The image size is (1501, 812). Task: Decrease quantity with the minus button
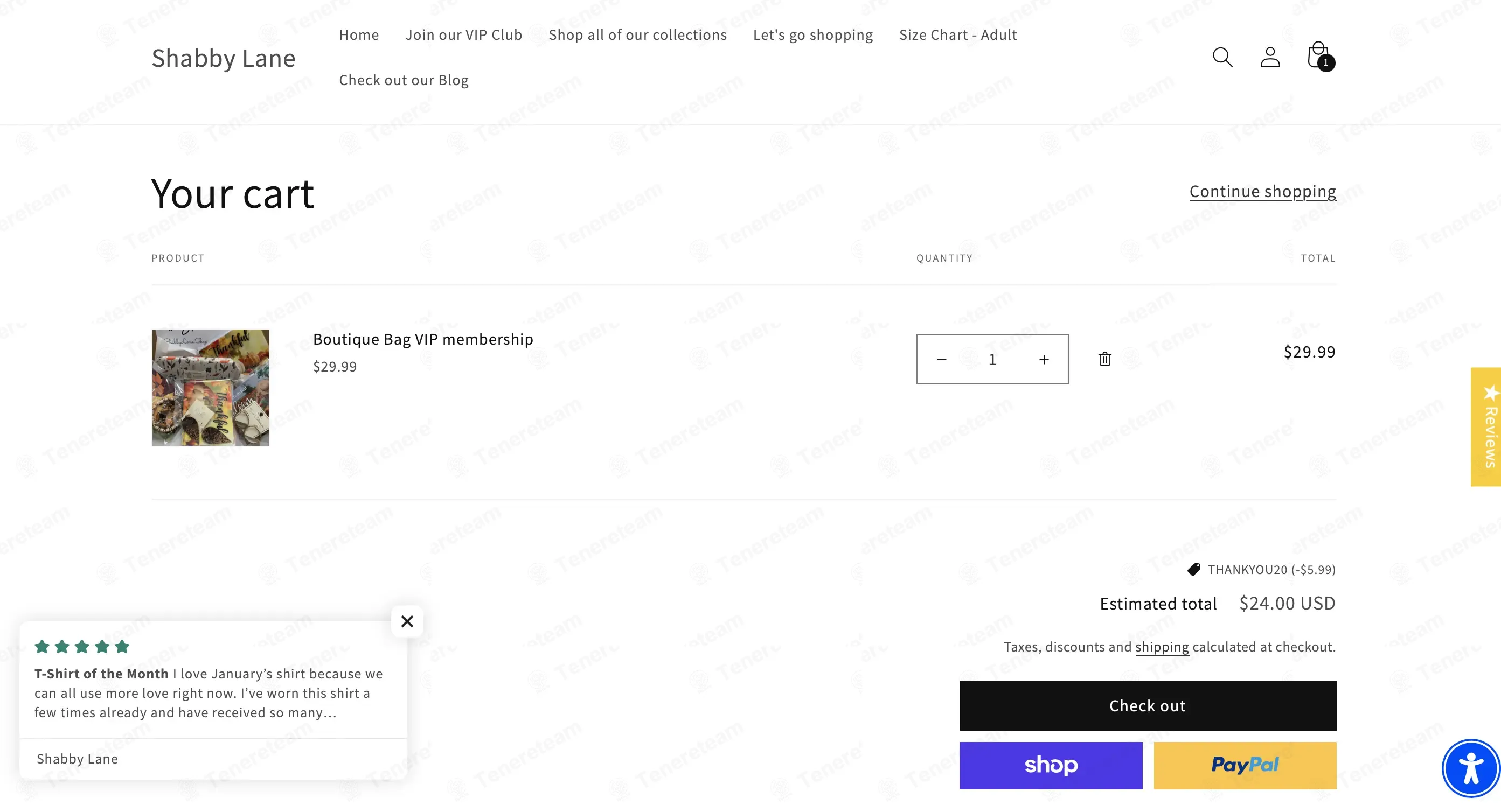coord(942,359)
